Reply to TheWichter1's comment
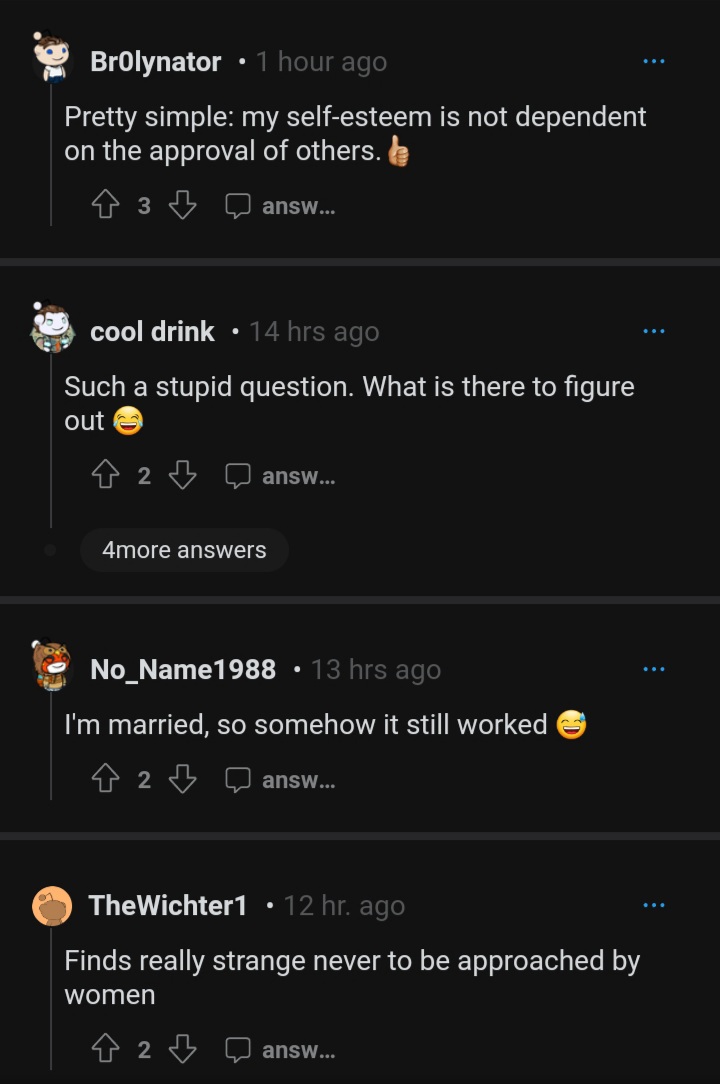Screen dimensions: 720x1084 (280, 1049)
